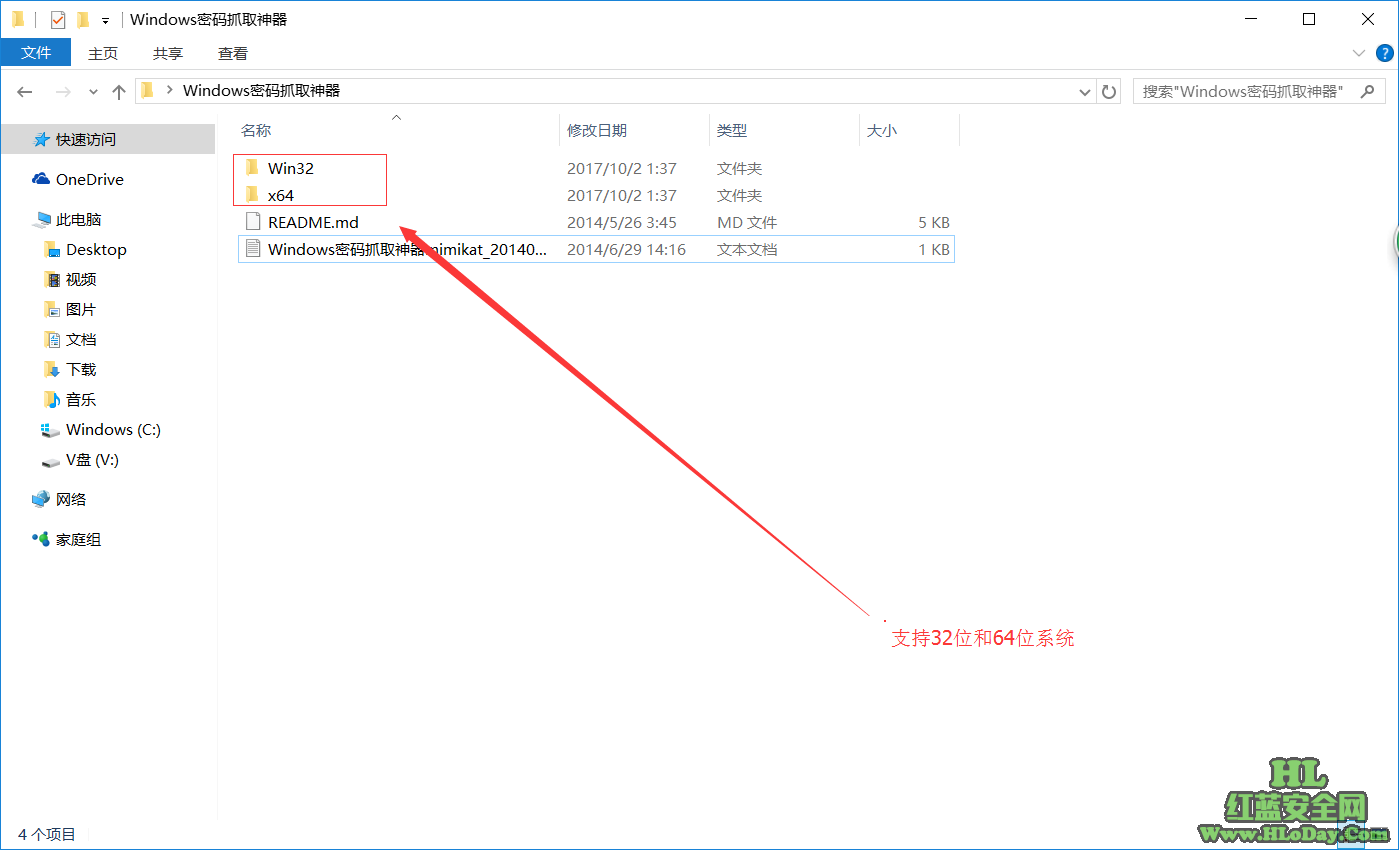Click date 2014/5/26 3:45 of README.md

click(x=622, y=223)
